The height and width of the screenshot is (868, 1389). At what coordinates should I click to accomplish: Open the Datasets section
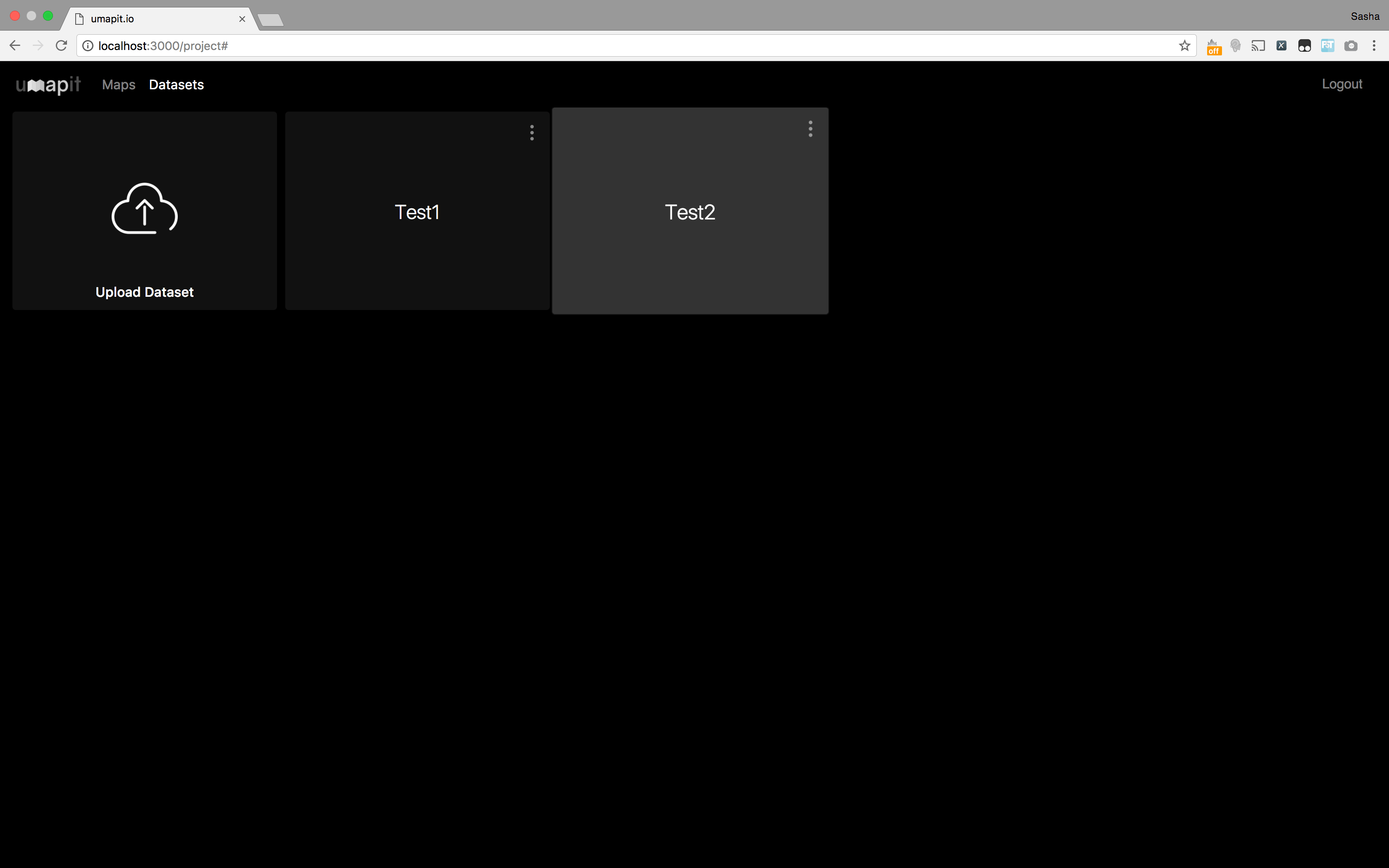click(176, 84)
